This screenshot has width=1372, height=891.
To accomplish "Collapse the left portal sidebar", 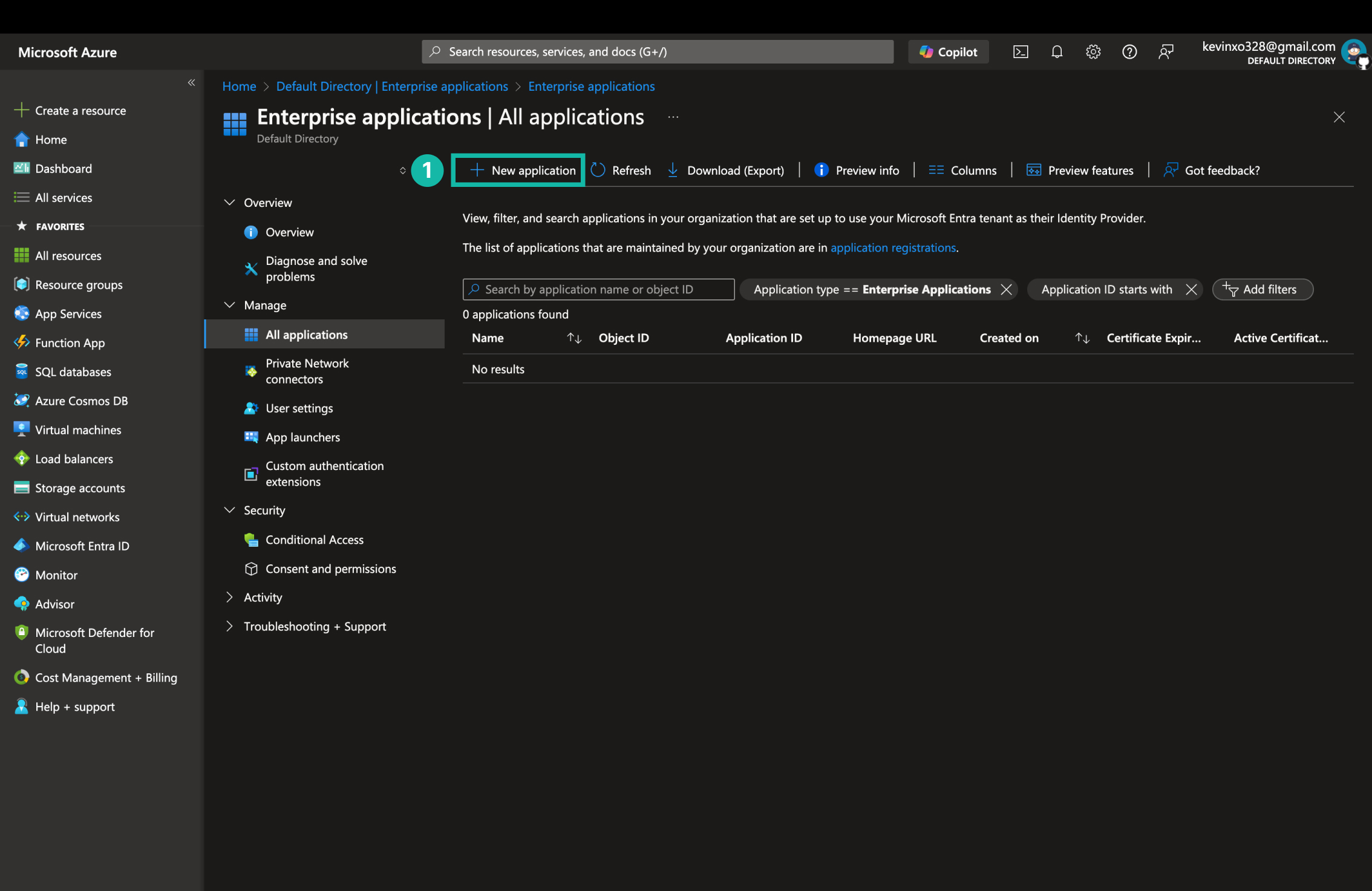I will click(x=191, y=82).
